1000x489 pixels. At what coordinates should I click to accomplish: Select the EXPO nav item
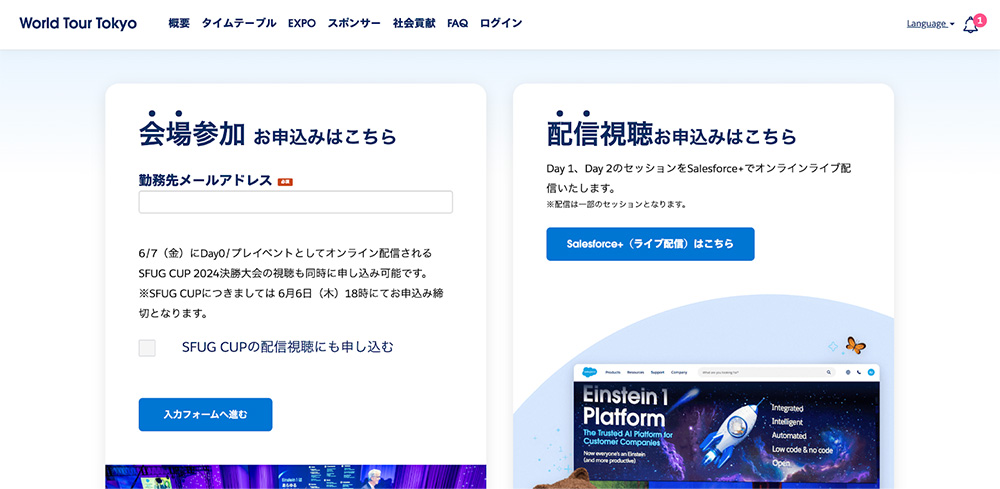[302, 23]
